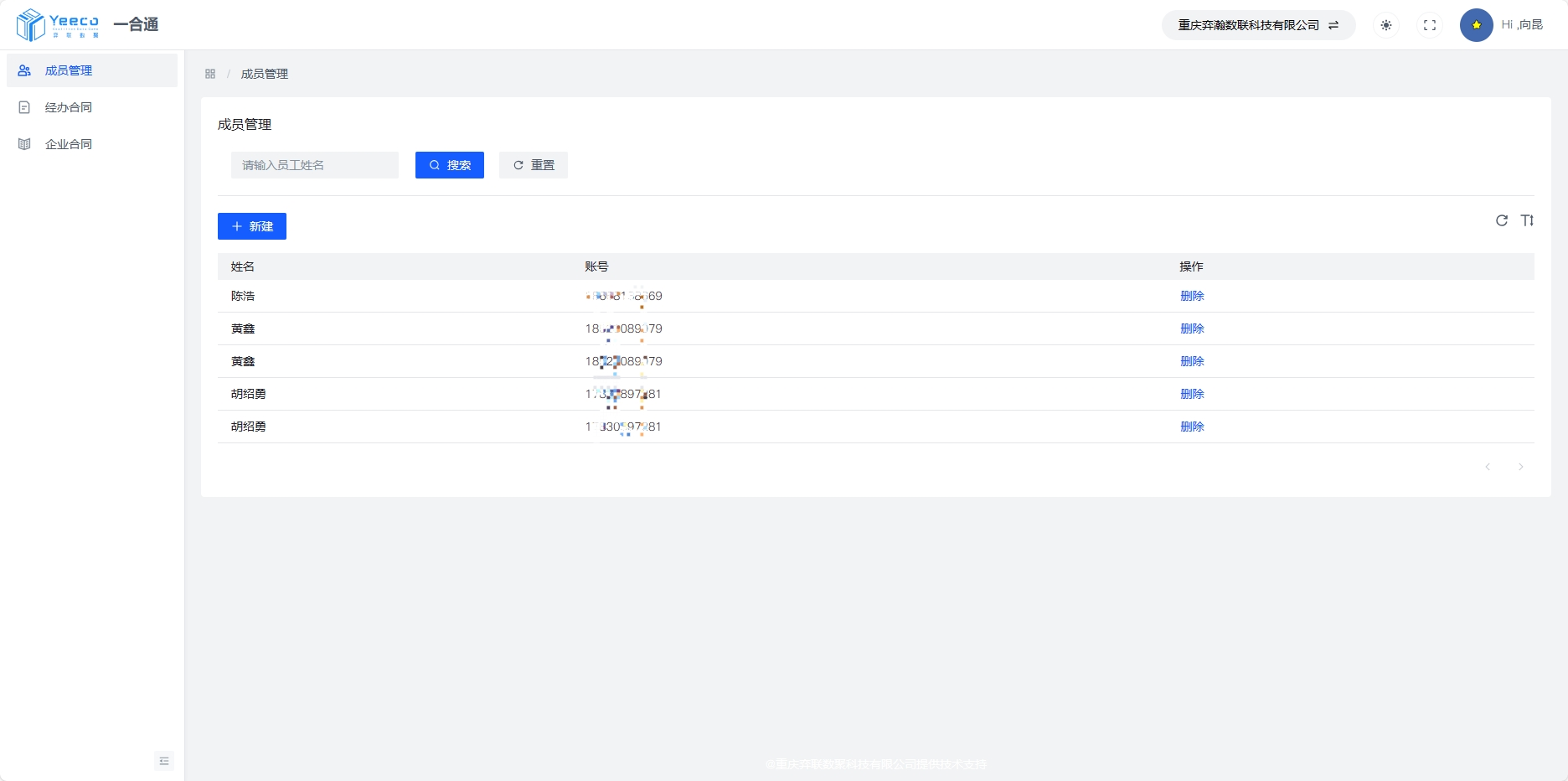Go to the previous page
1568x781 pixels.
pyautogui.click(x=1488, y=467)
